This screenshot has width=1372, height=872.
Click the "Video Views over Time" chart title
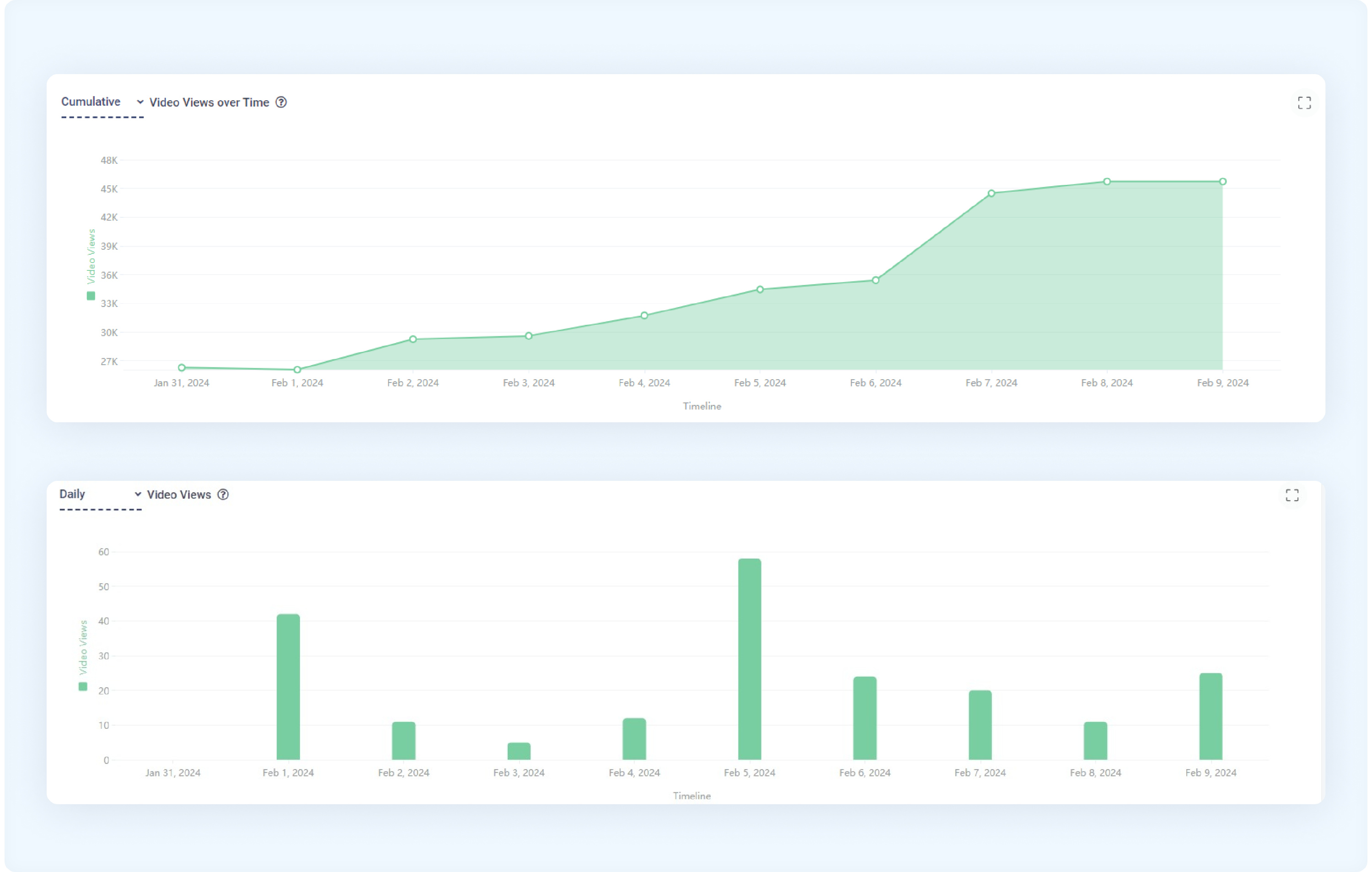pyautogui.click(x=209, y=102)
